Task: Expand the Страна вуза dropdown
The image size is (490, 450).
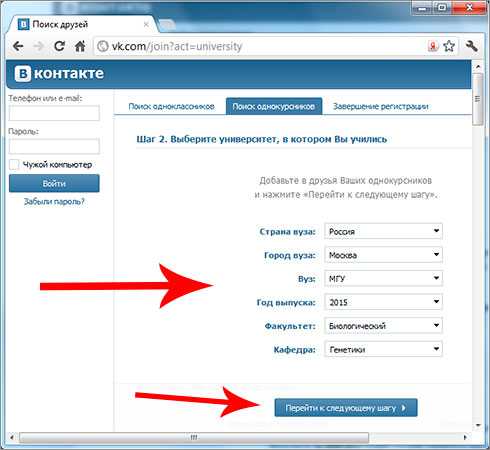Action: tap(383, 231)
